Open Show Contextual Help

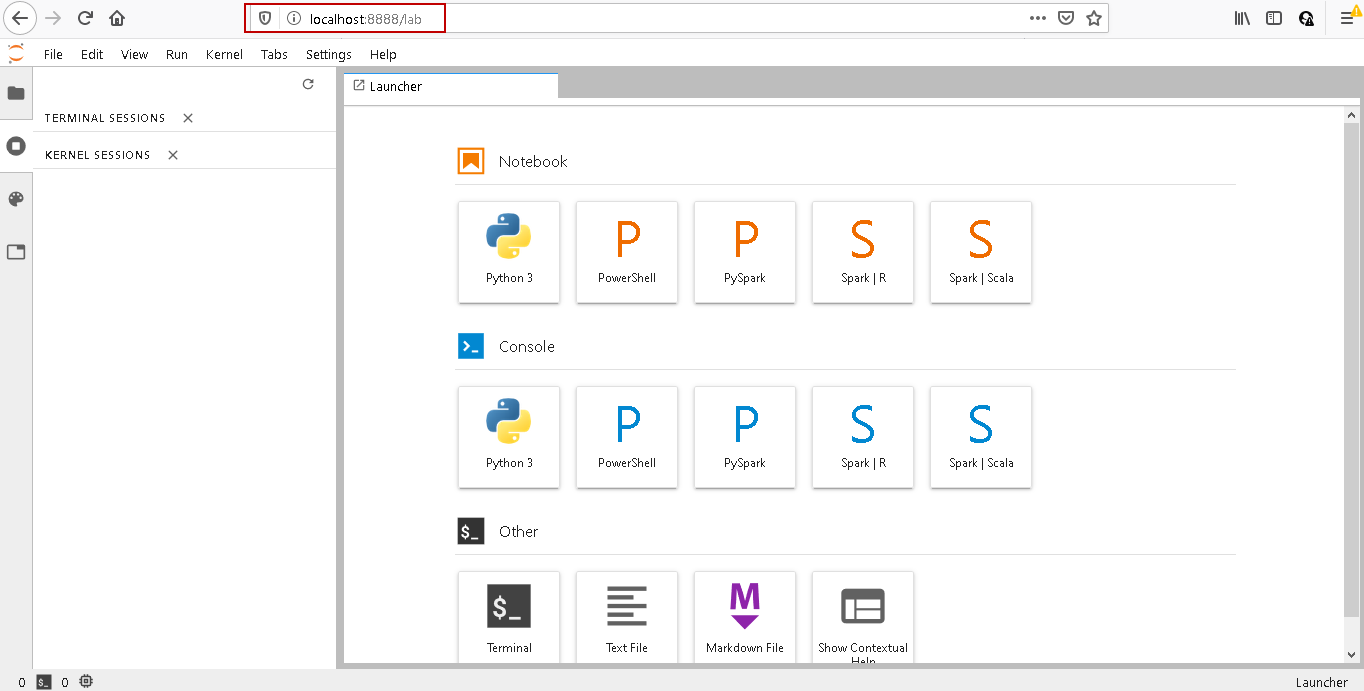(862, 617)
